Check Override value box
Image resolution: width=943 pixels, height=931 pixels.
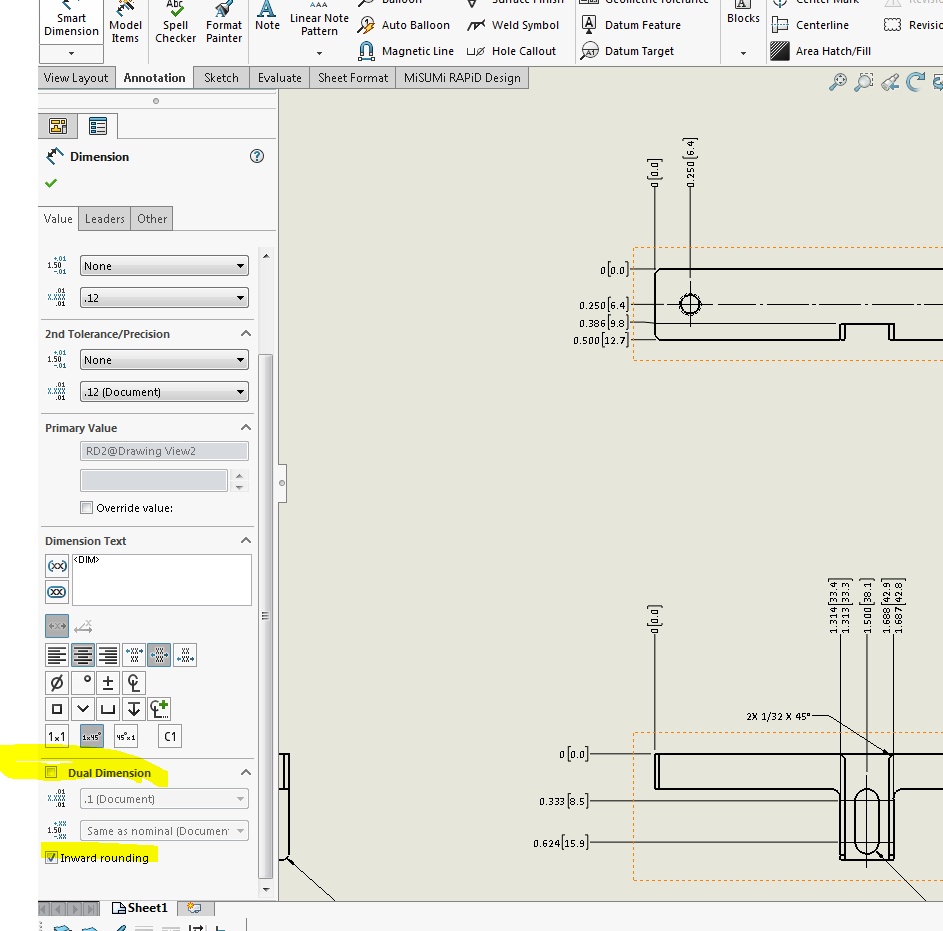[87, 508]
